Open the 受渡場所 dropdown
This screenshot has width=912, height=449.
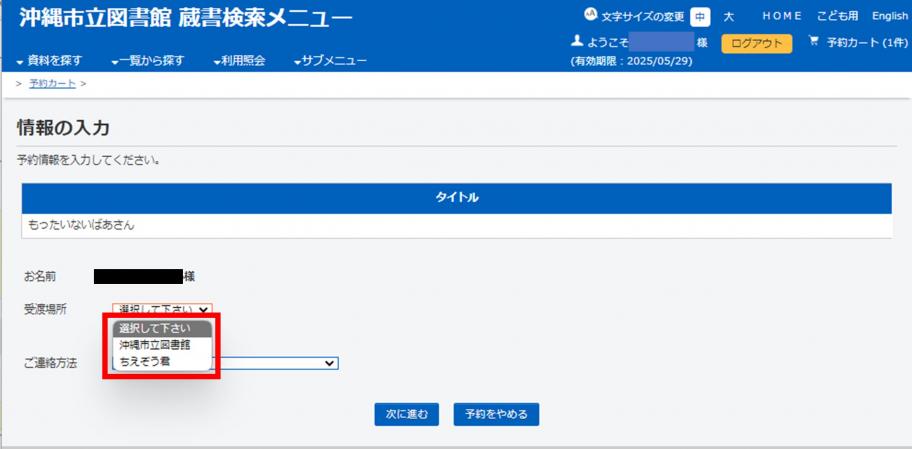pyautogui.click(x=163, y=309)
